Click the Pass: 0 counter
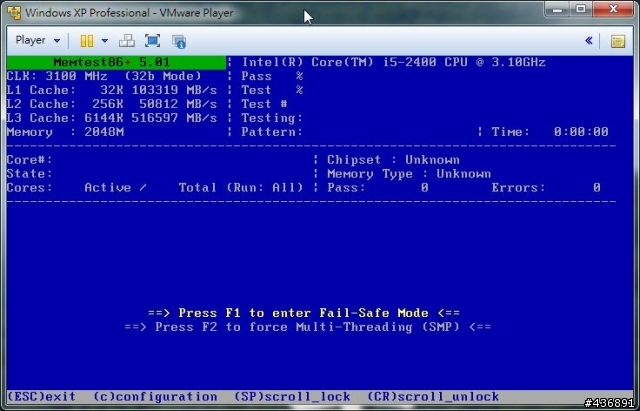The width and height of the screenshot is (640, 411). pos(378,188)
